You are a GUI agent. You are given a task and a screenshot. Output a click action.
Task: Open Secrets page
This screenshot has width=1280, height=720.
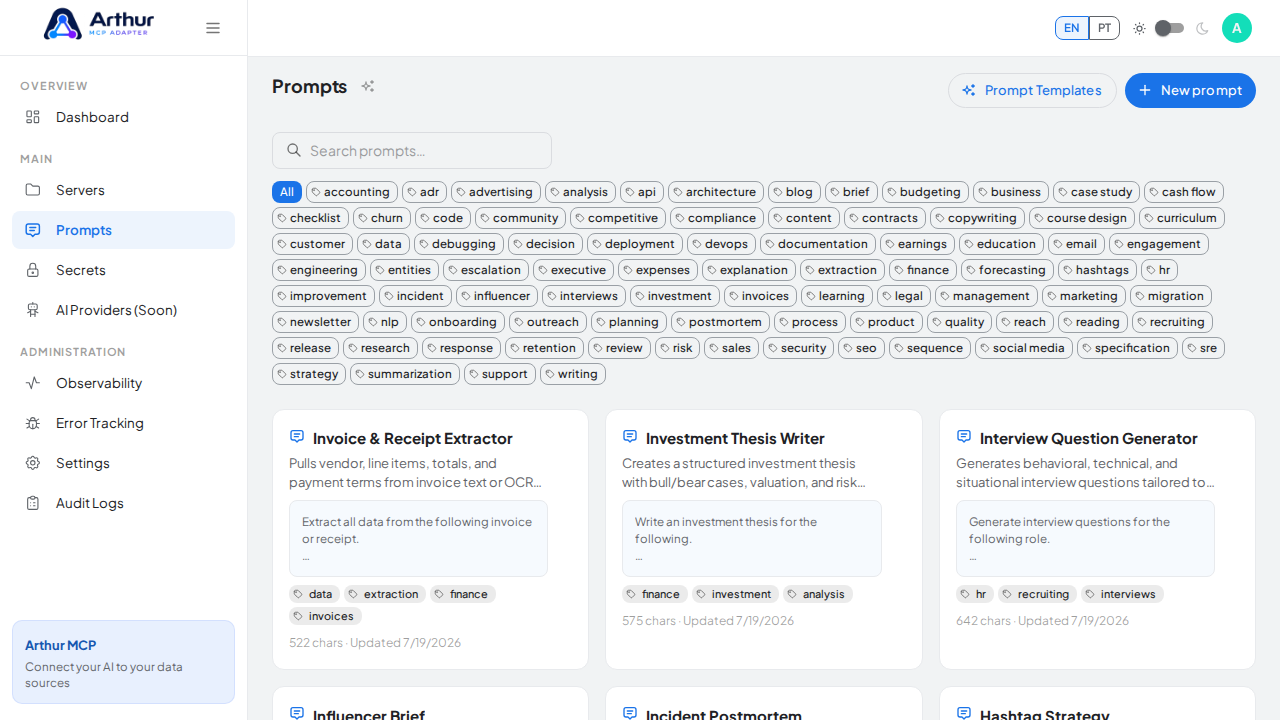(123, 270)
